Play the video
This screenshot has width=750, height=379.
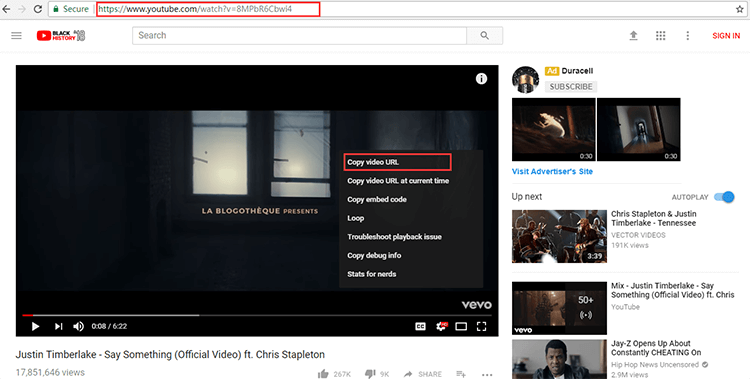[x=35, y=326]
